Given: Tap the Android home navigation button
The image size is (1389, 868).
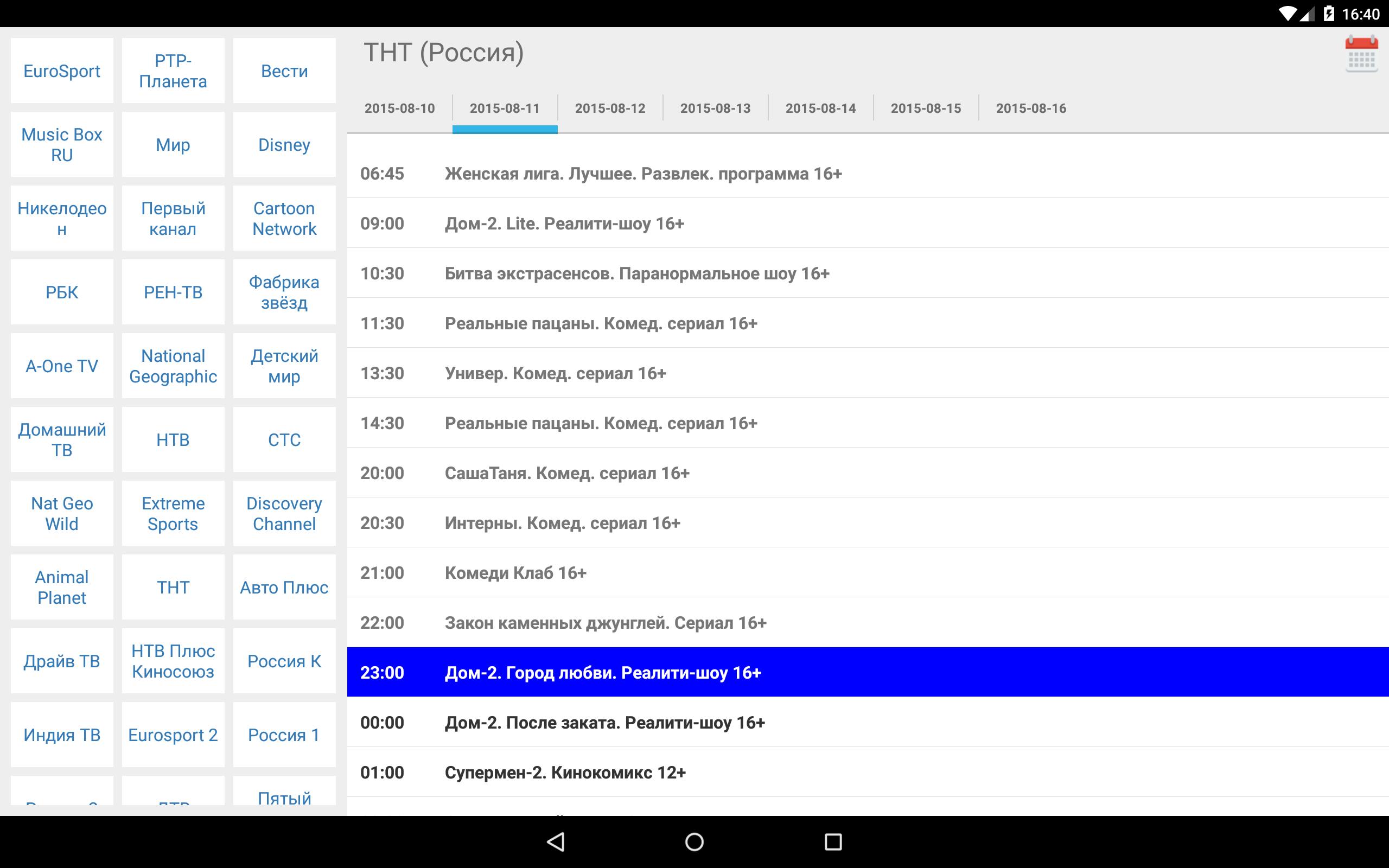Looking at the screenshot, I should pos(694,841).
